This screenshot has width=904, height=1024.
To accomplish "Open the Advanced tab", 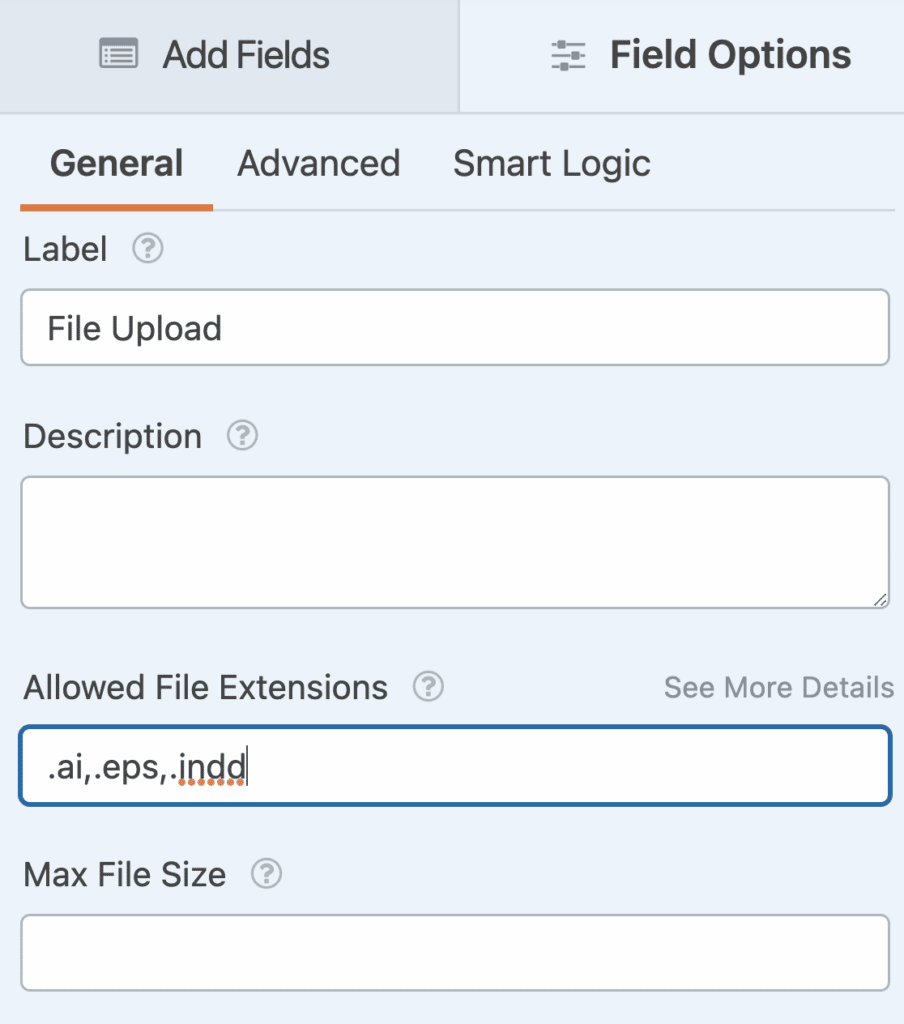I will point(318,163).
